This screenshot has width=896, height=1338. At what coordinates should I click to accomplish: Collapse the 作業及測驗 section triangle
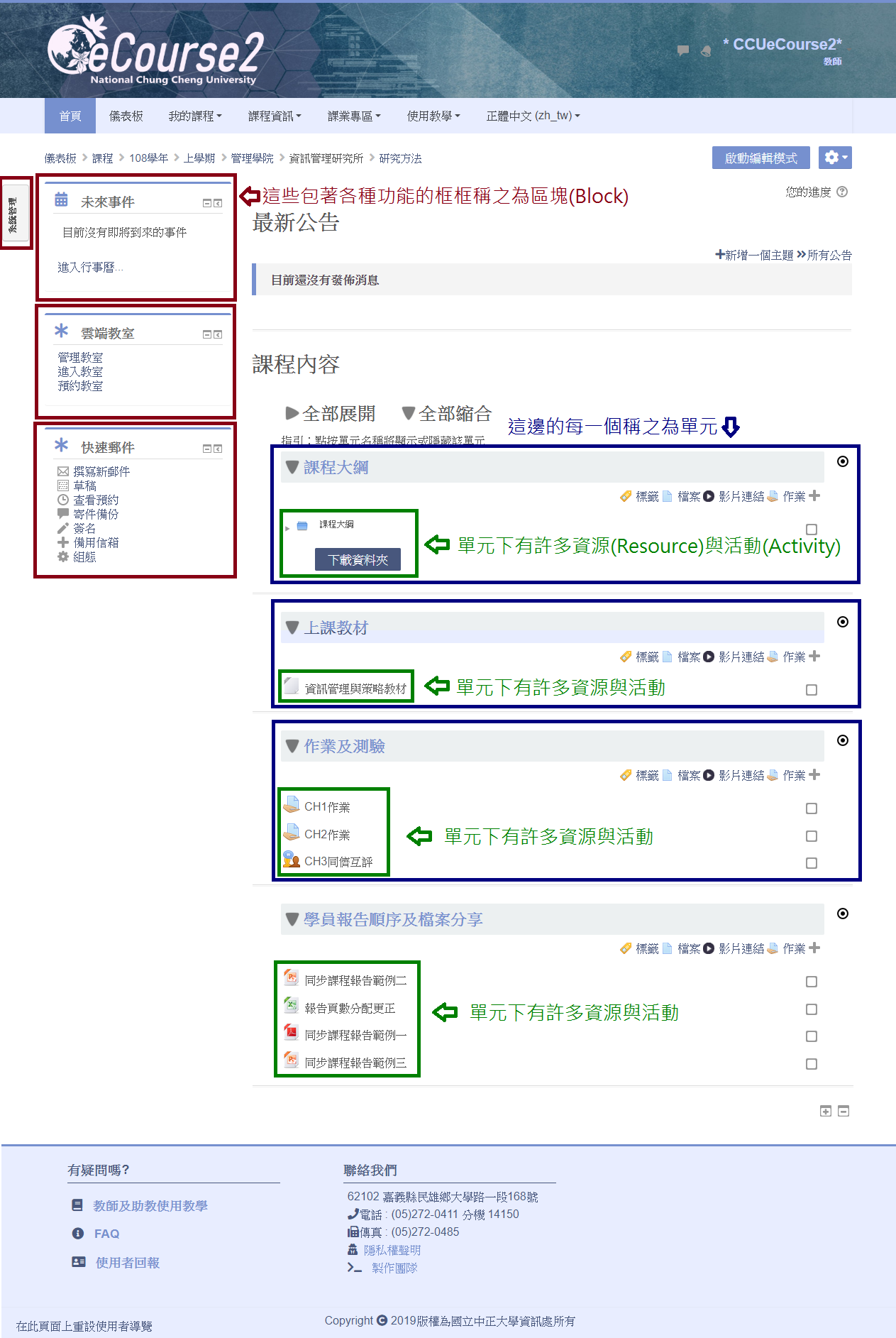click(292, 746)
